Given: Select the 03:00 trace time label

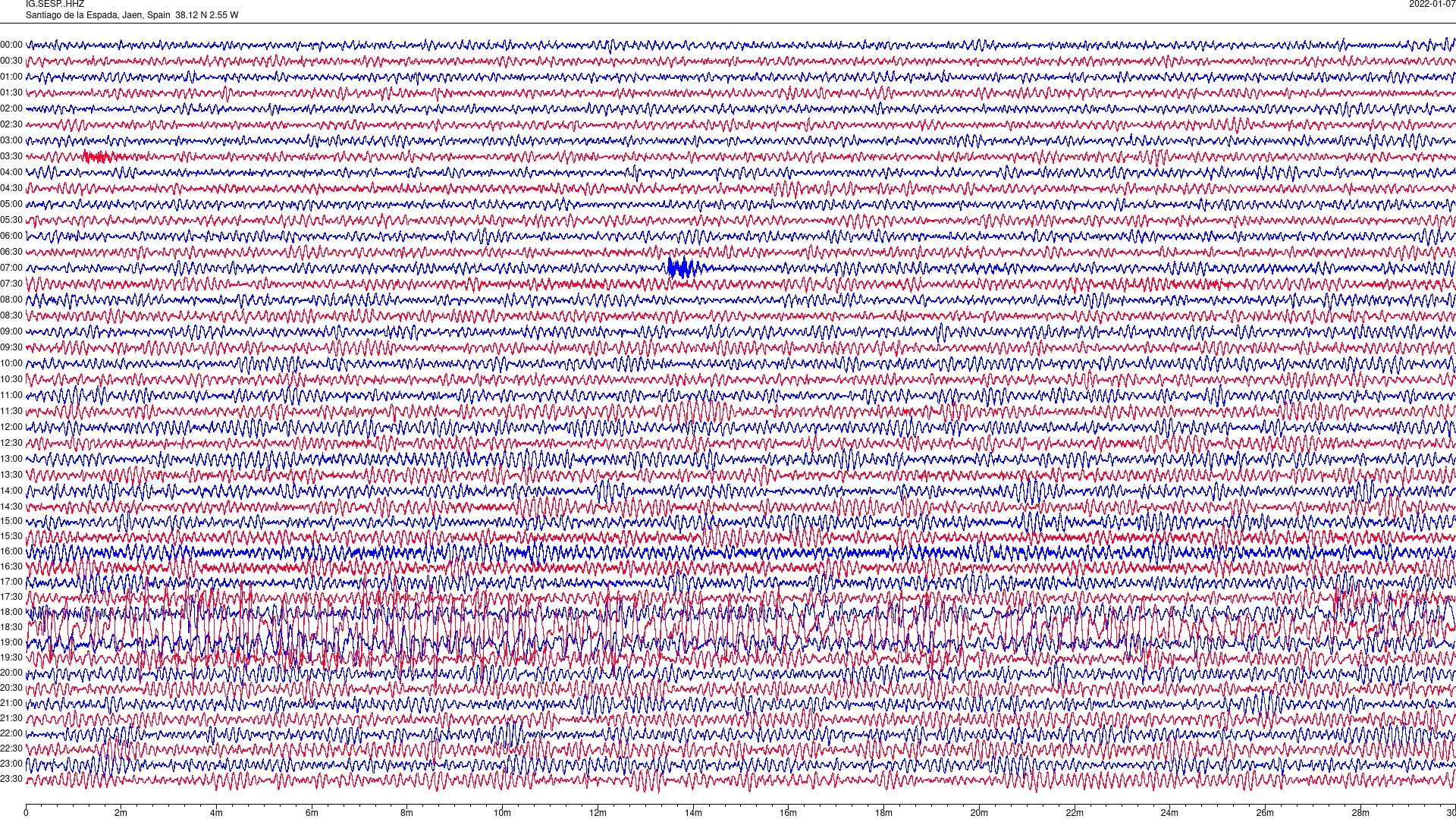Looking at the screenshot, I should pos(11,140).
